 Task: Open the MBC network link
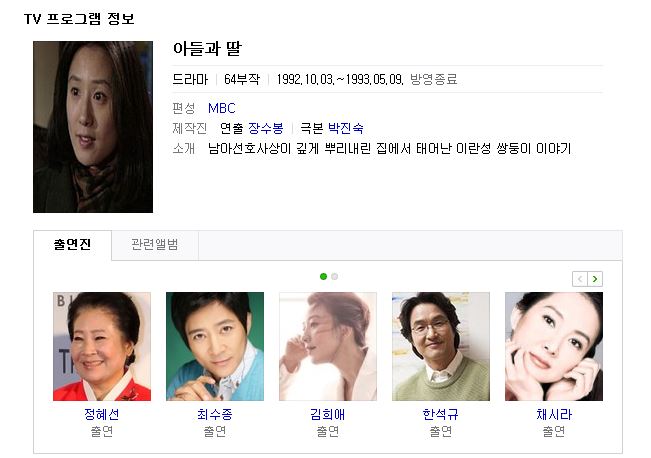[222, 108]
